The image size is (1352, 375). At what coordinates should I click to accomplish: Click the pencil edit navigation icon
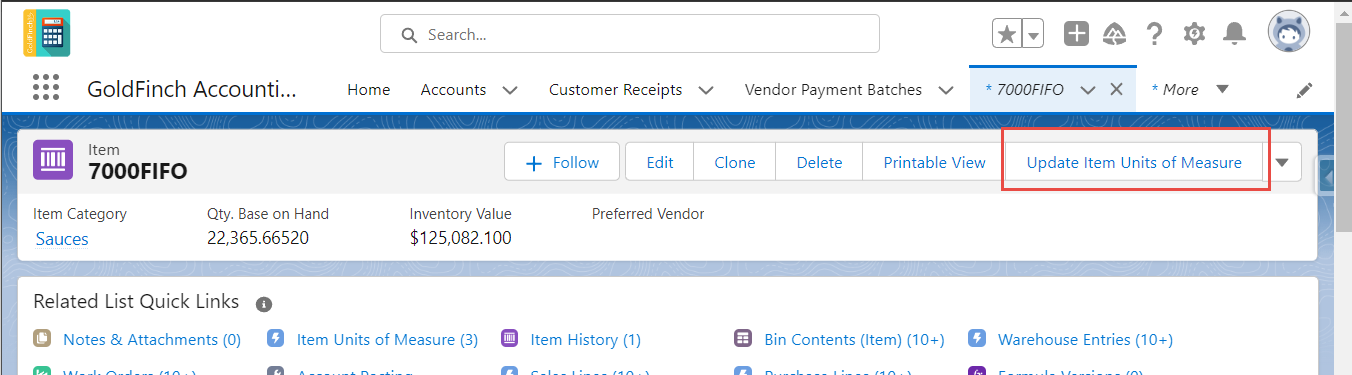[x=1304, y=90]
